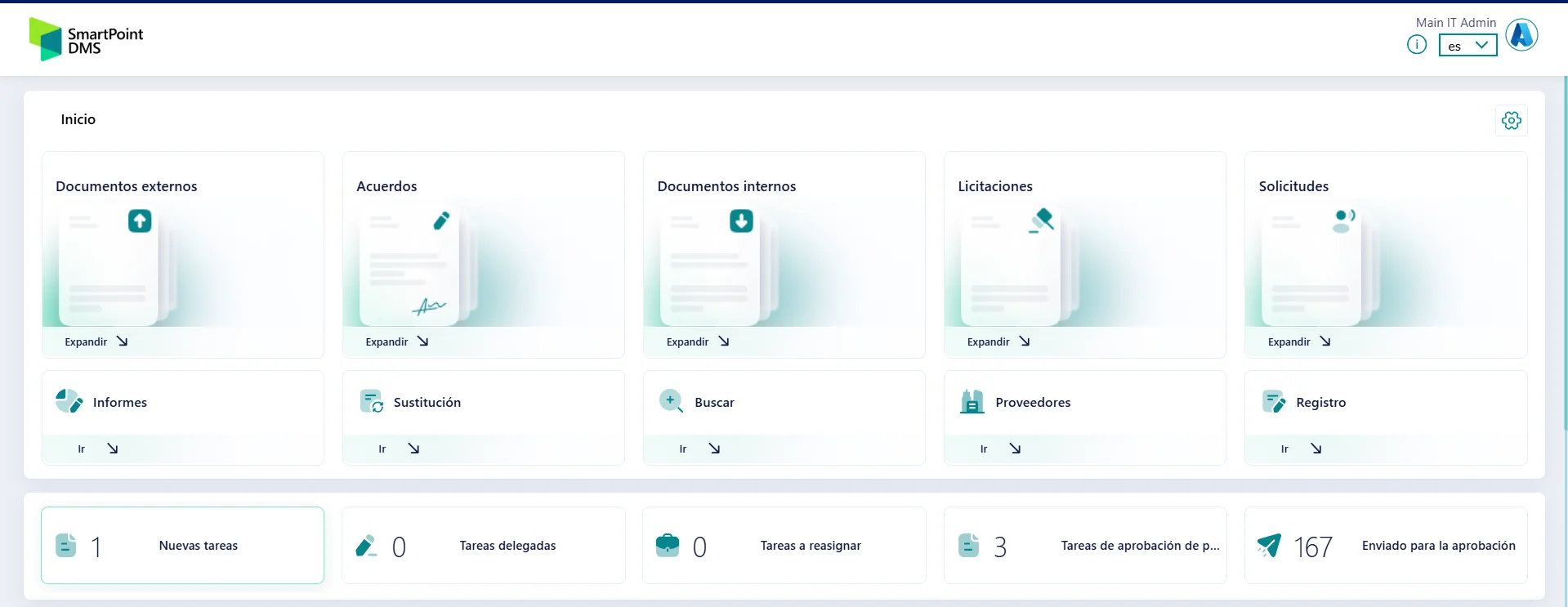Click the Documentos internos document thumbnail
The width and height of the screenshot is (1568, 607).
point(711,266)
